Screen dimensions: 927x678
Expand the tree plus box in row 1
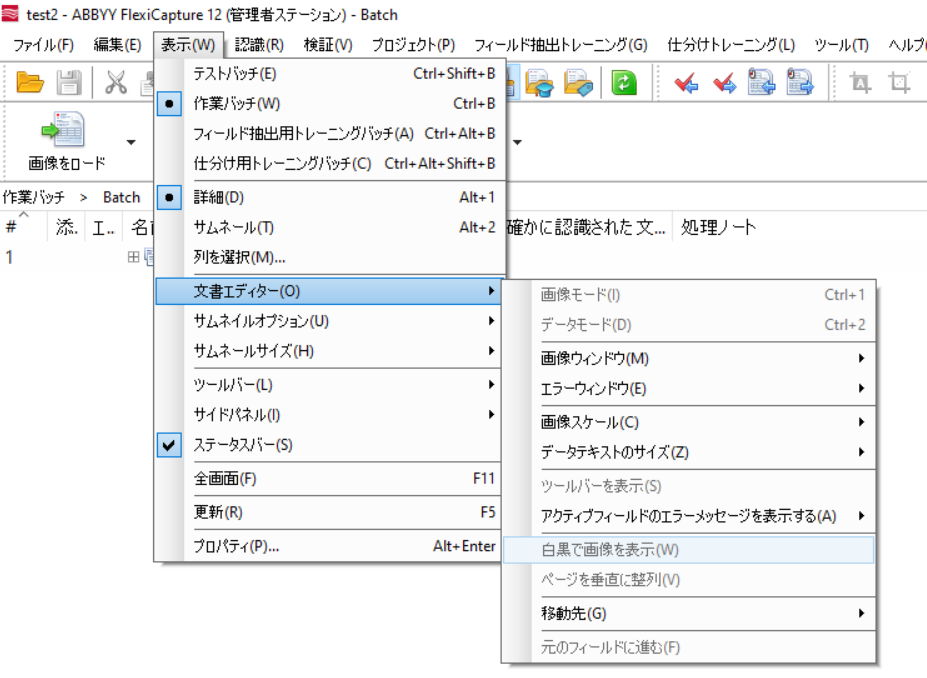(134, 257)
